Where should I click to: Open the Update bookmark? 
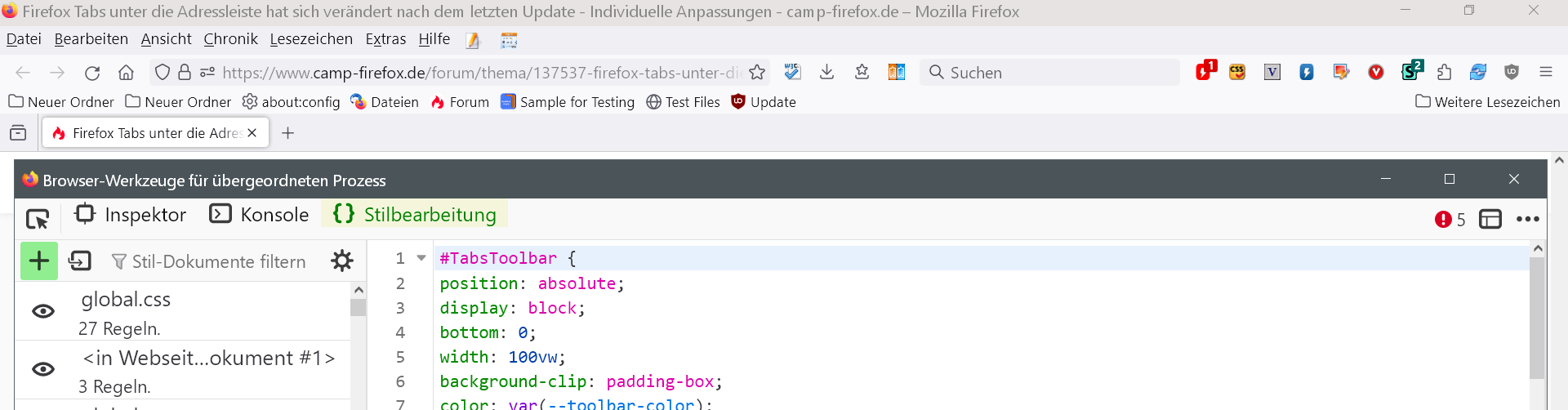[x=764, y=101]
